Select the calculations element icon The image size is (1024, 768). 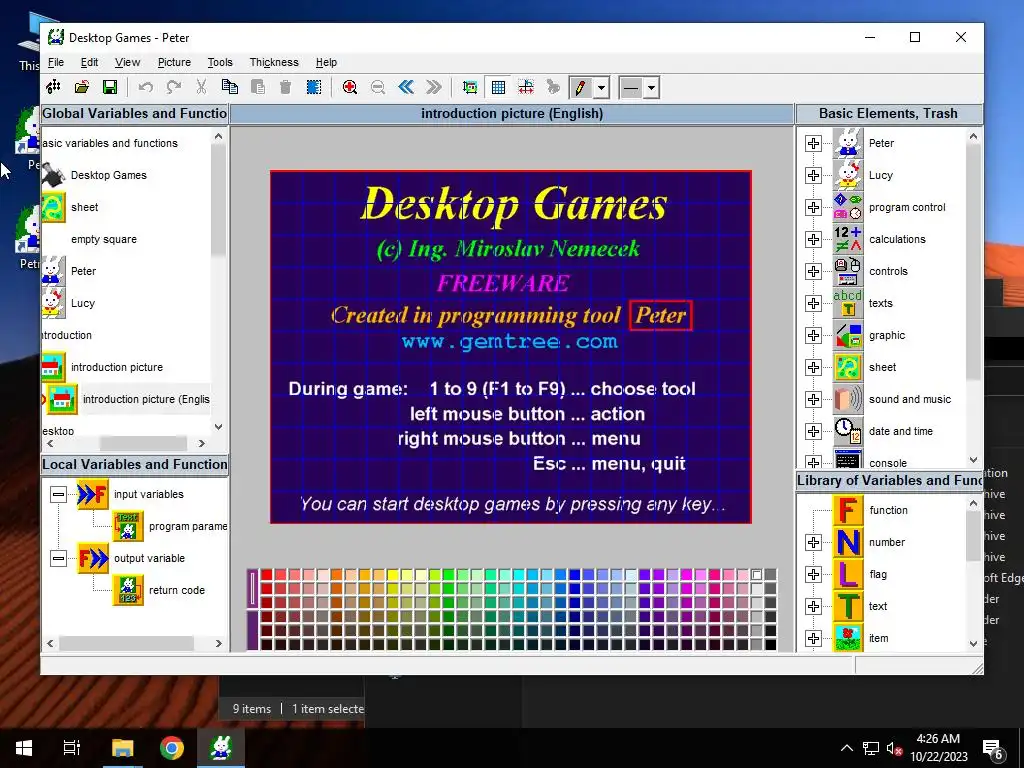[848, 239]
